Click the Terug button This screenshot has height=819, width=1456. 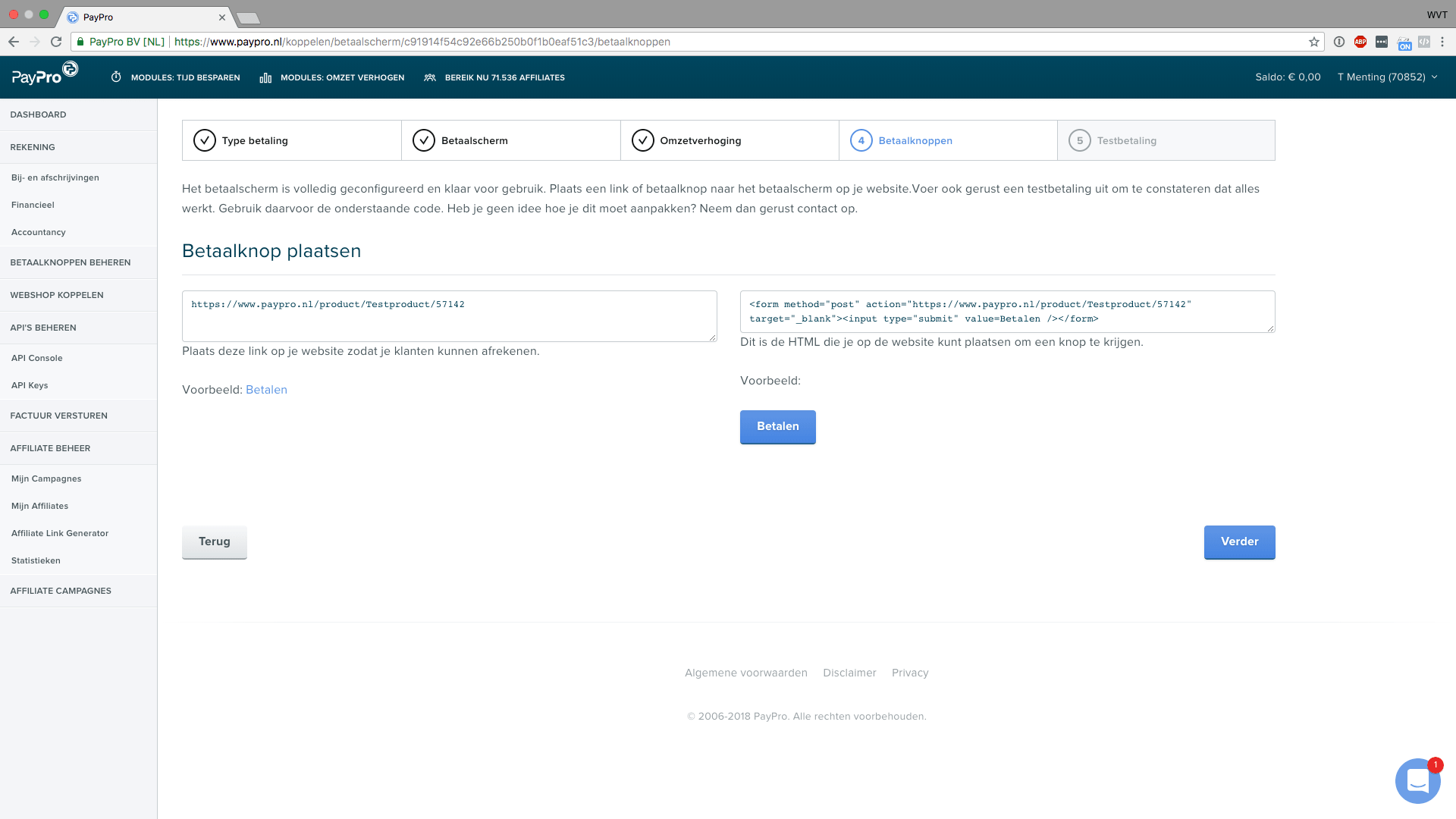215,542
